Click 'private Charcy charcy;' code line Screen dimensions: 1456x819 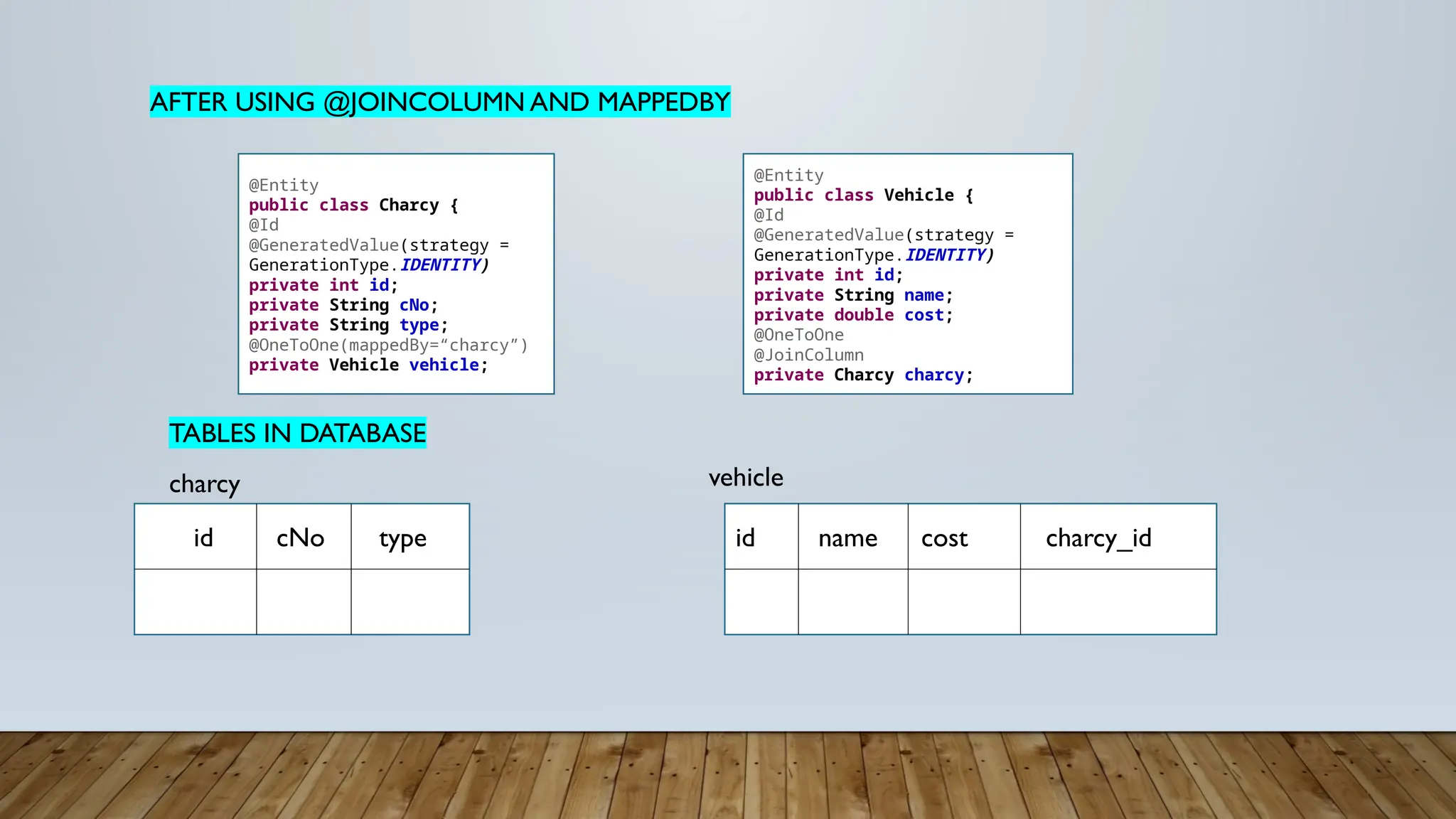click(862, 375)
